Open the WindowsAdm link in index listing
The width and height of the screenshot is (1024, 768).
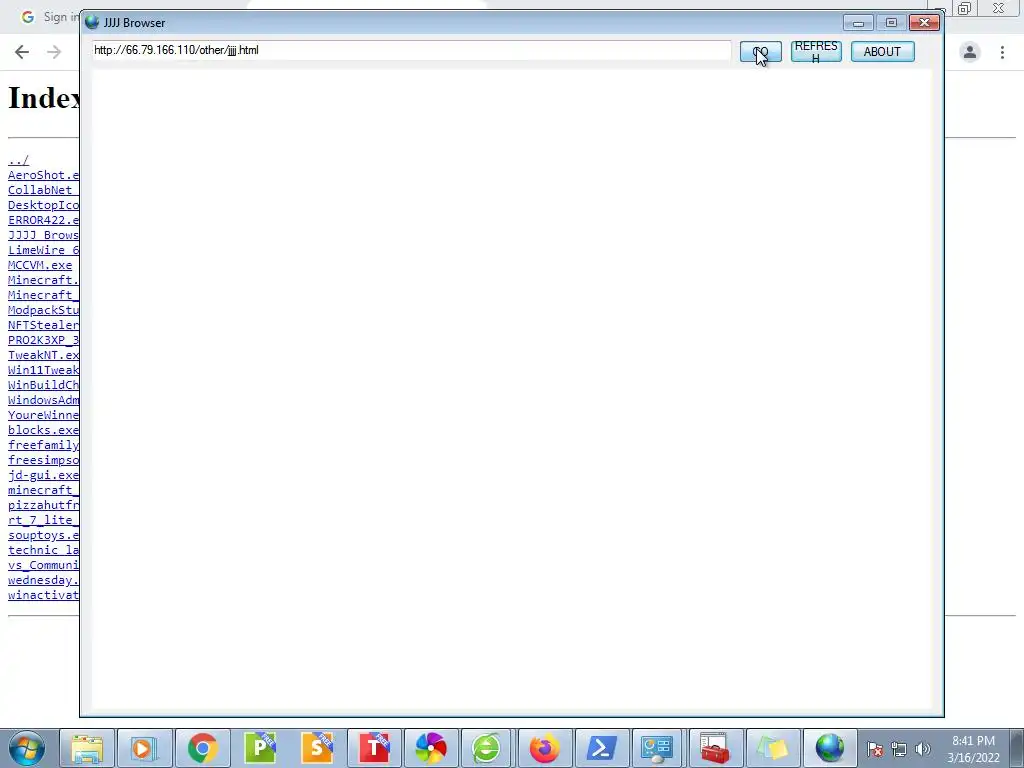pos(43,400)
